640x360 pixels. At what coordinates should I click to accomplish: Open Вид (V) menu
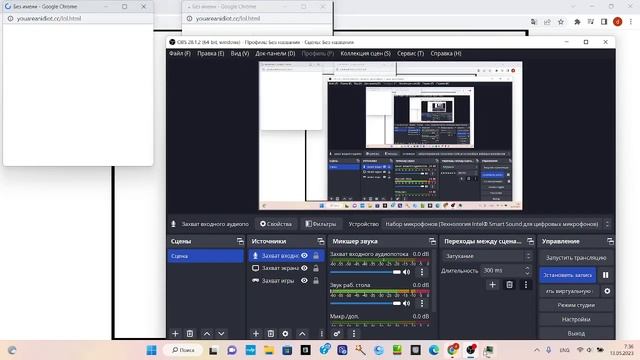(240, 53)
